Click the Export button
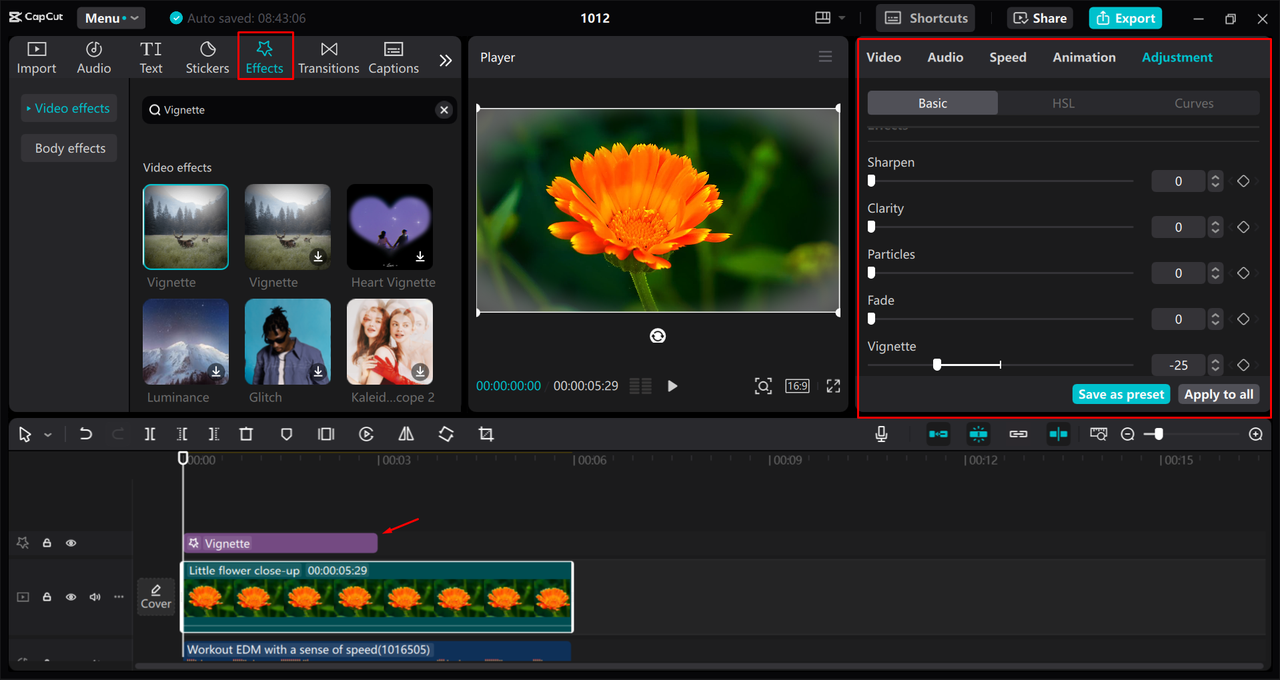Image resolution: width=1280 pixels, height=680 pixels. tap(1125, 18)
